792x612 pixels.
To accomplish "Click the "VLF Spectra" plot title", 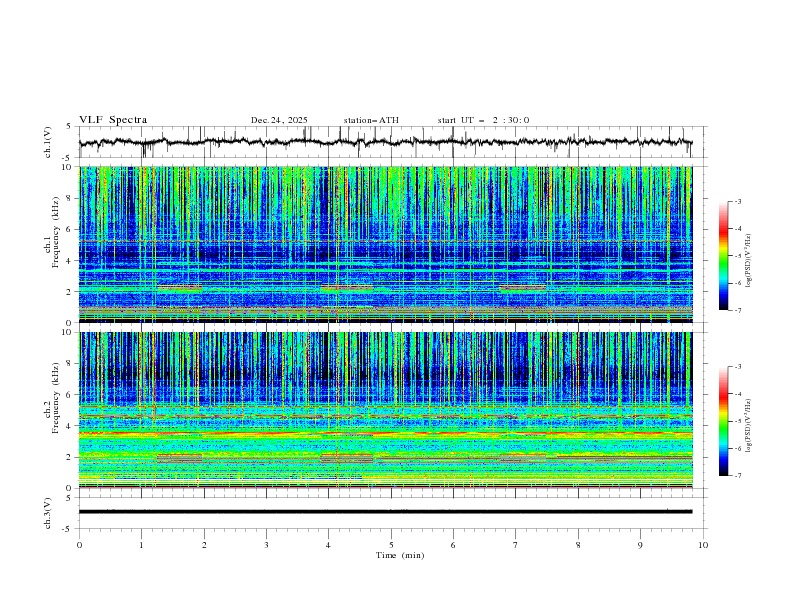I will tap(113, 120).
